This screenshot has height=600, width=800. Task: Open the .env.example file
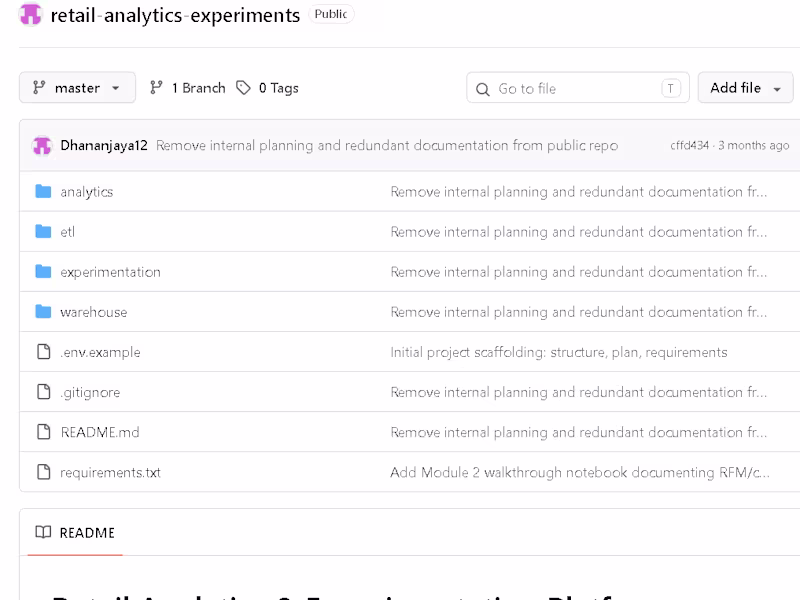100,352
